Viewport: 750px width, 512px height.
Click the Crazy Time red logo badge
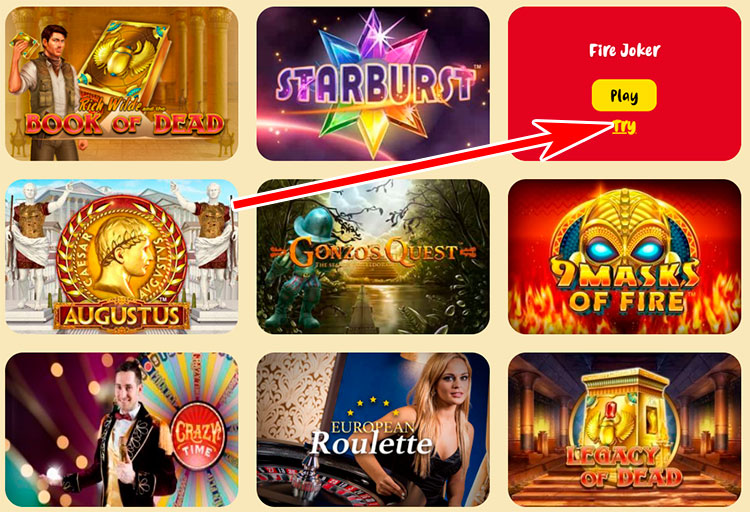coord(198,436)
